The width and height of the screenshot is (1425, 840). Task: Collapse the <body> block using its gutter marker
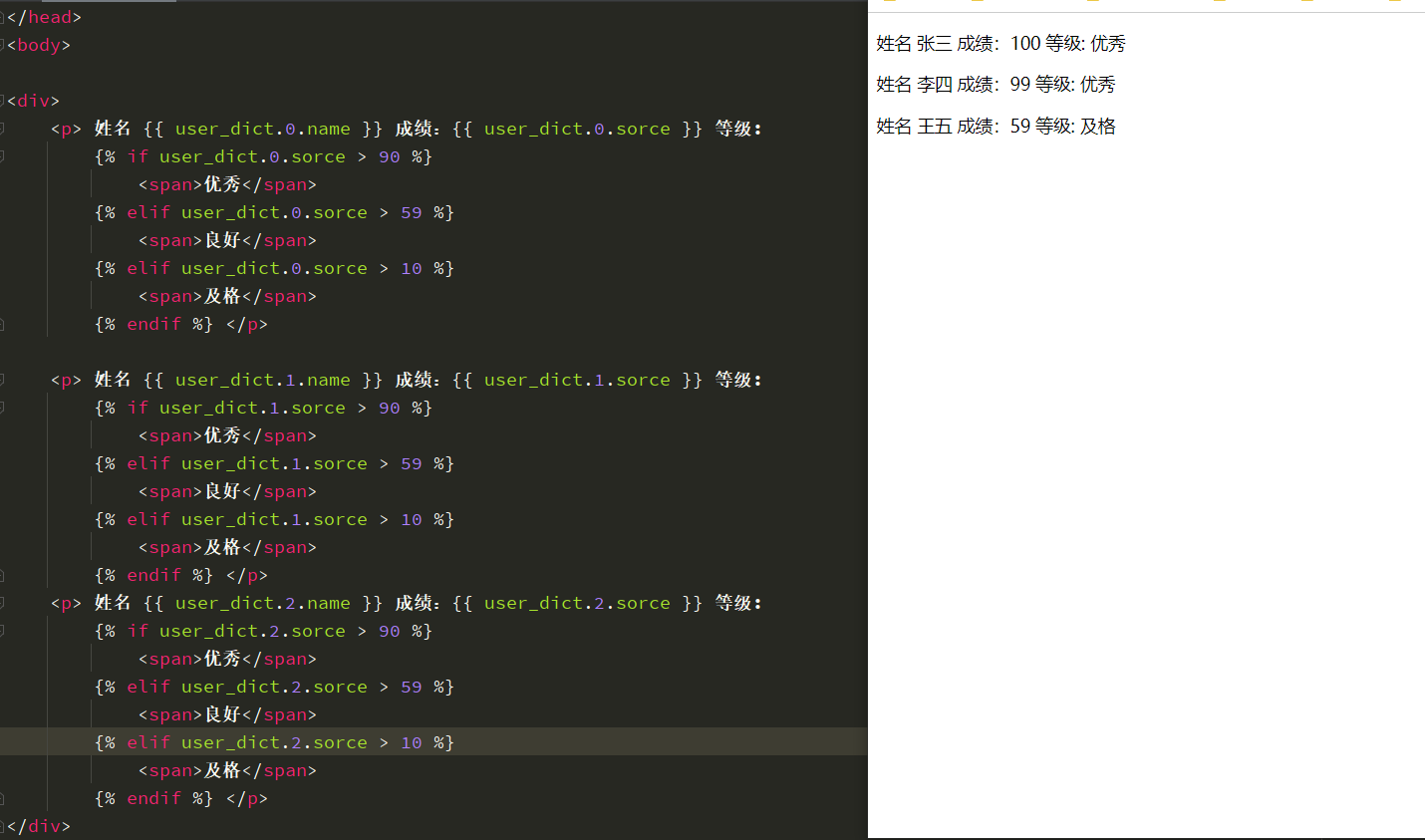(4, 44)
